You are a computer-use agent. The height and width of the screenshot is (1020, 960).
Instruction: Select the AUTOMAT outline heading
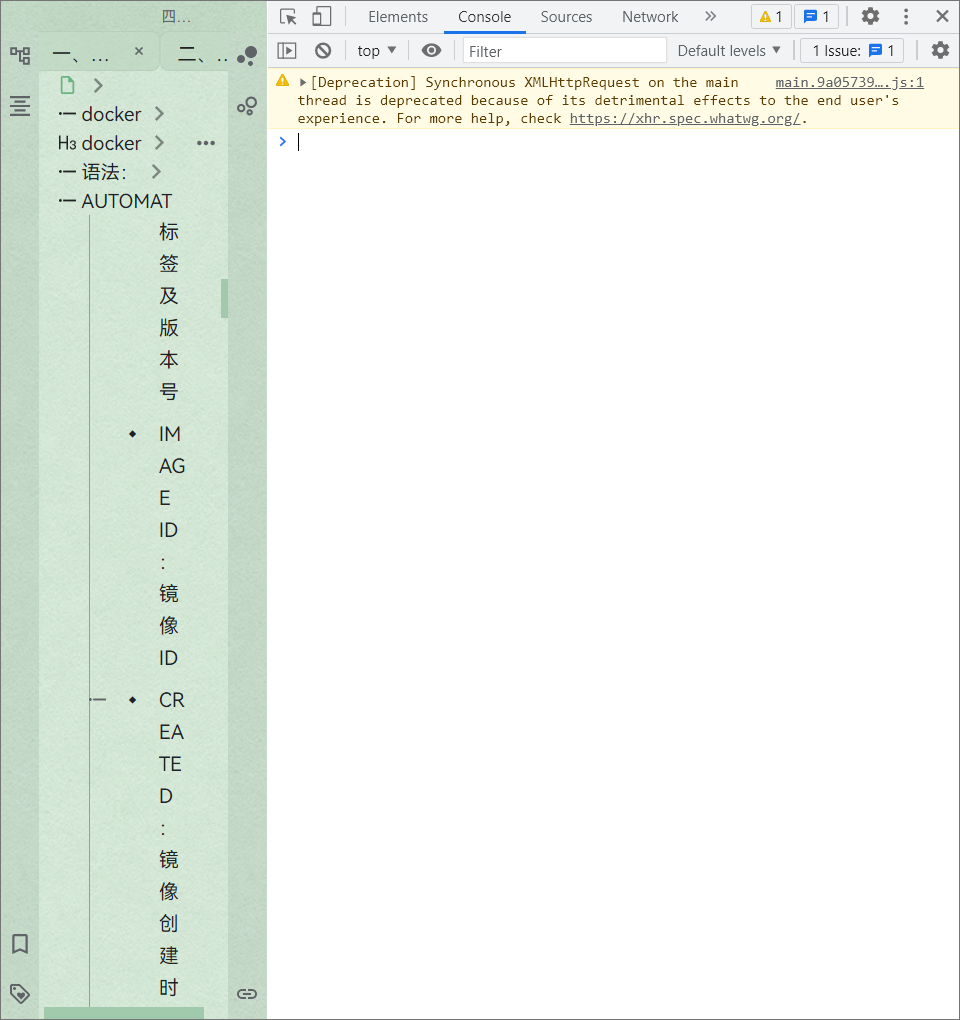click(x=126, y=201)
